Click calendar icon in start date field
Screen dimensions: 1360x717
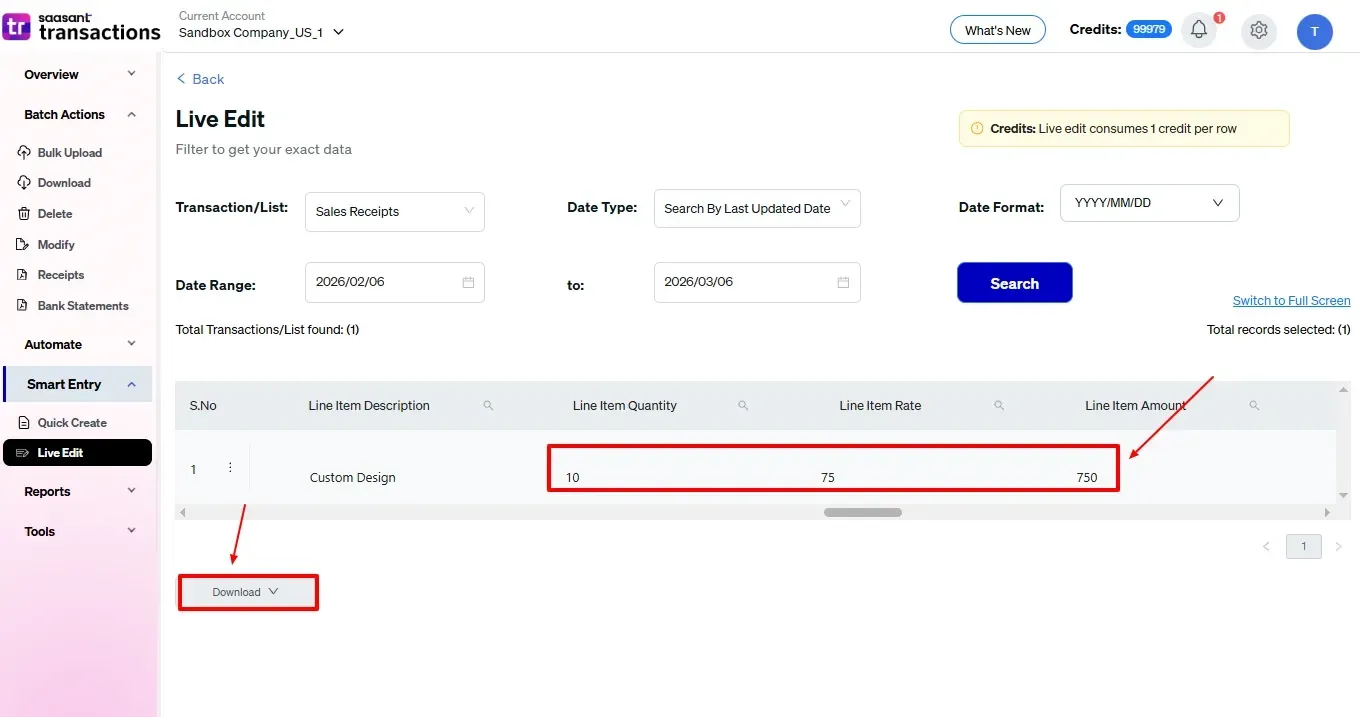click(x=468, y=283)
